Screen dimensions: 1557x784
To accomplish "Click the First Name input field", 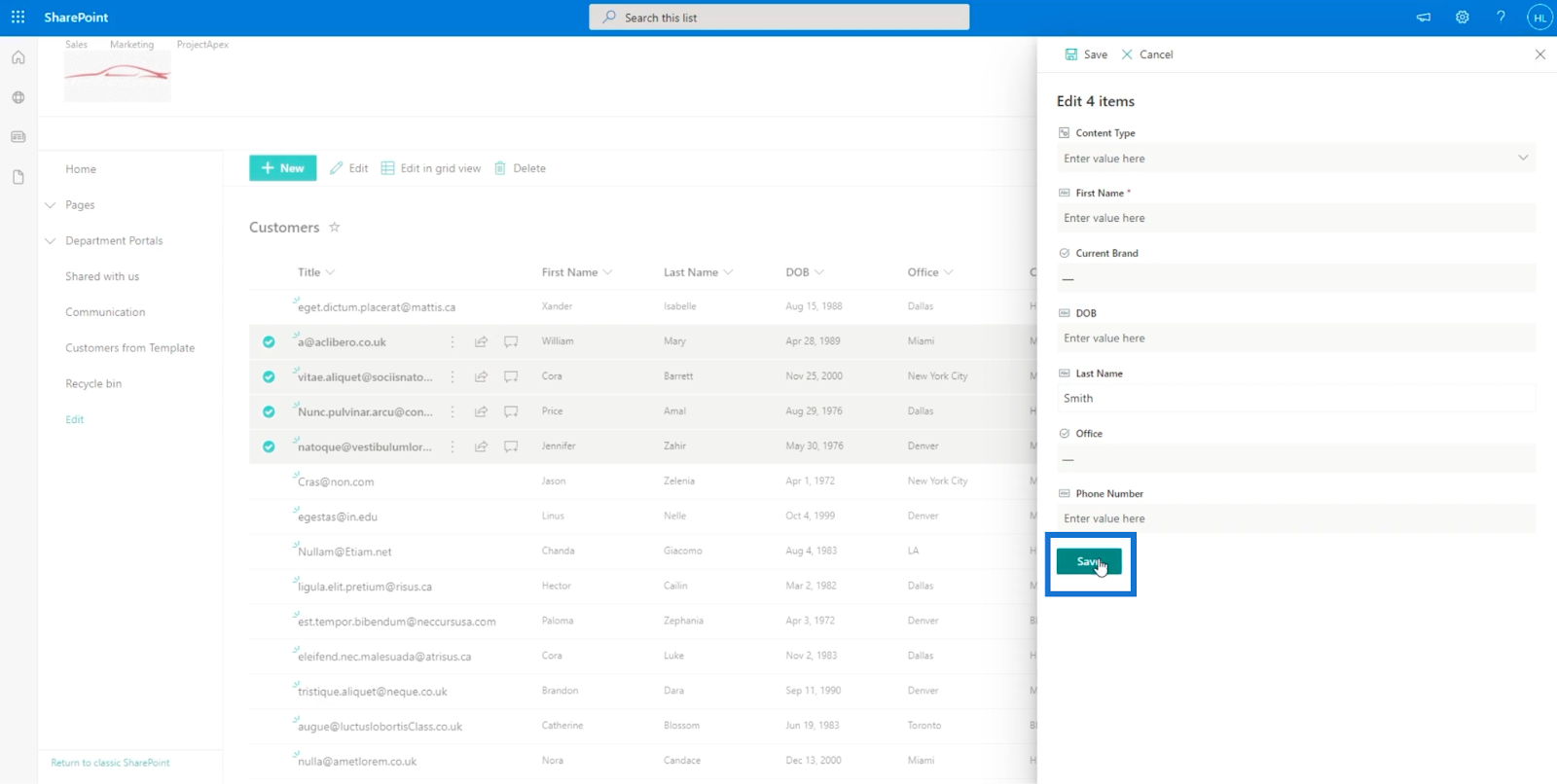I will [1296, 218].
